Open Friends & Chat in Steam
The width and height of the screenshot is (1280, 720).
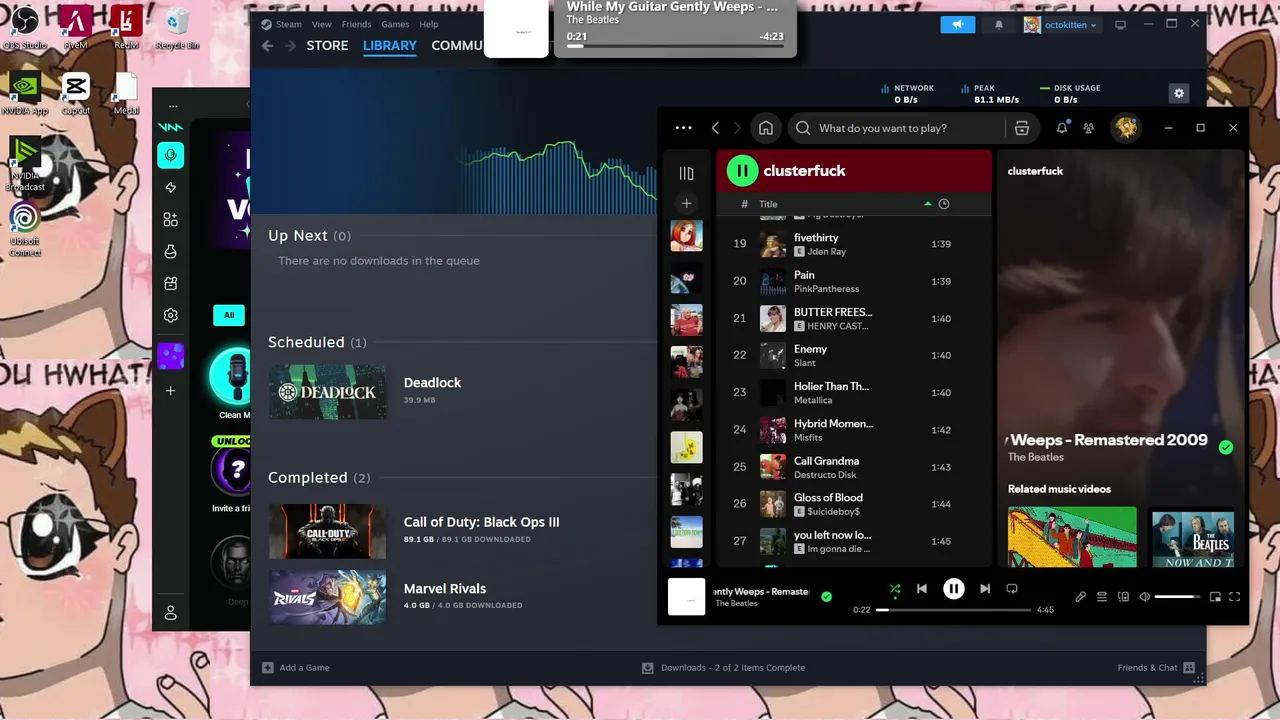[x=1157, y=668]
